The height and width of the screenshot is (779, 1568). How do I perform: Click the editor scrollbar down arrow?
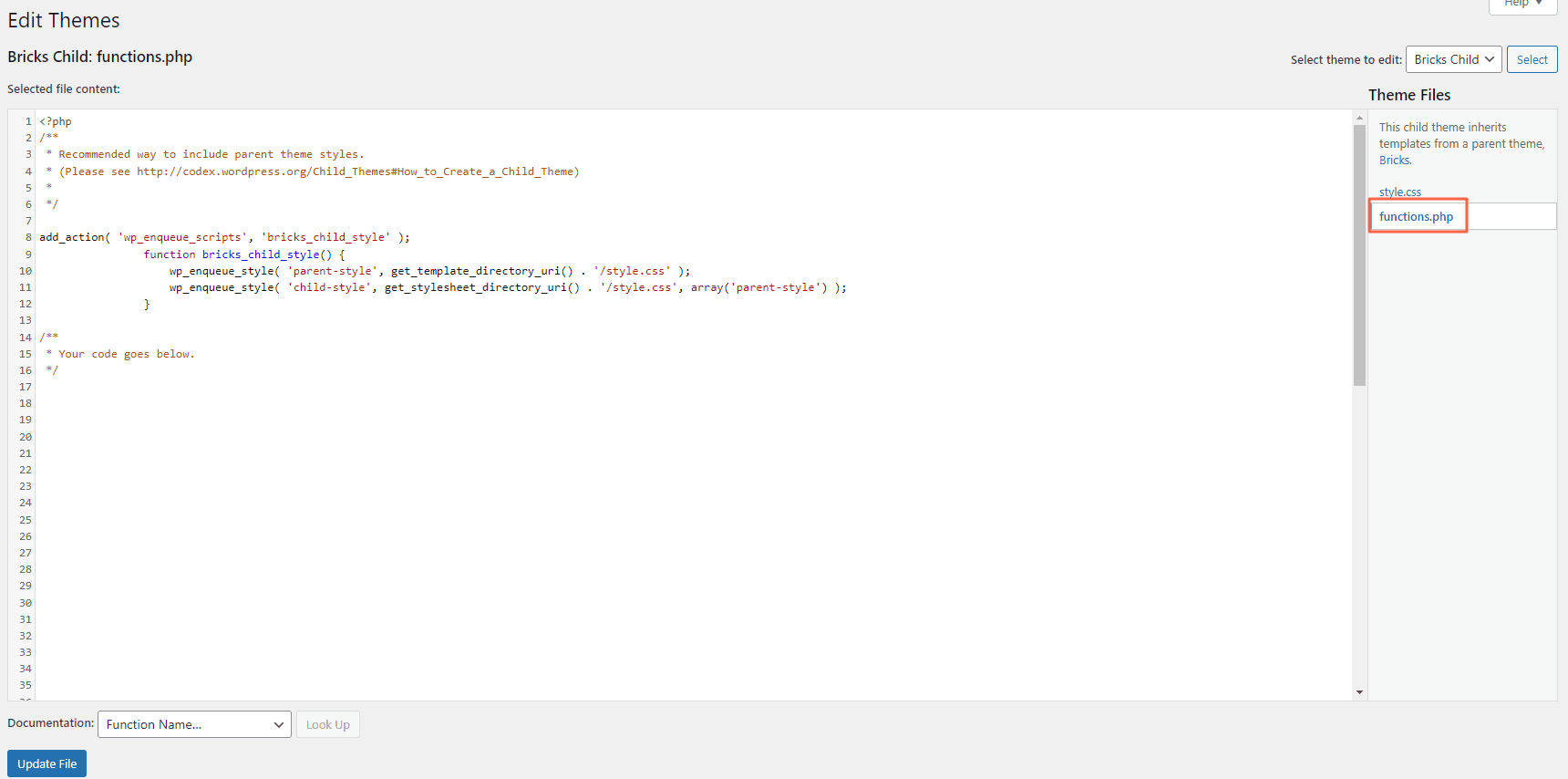(1359, 692)
